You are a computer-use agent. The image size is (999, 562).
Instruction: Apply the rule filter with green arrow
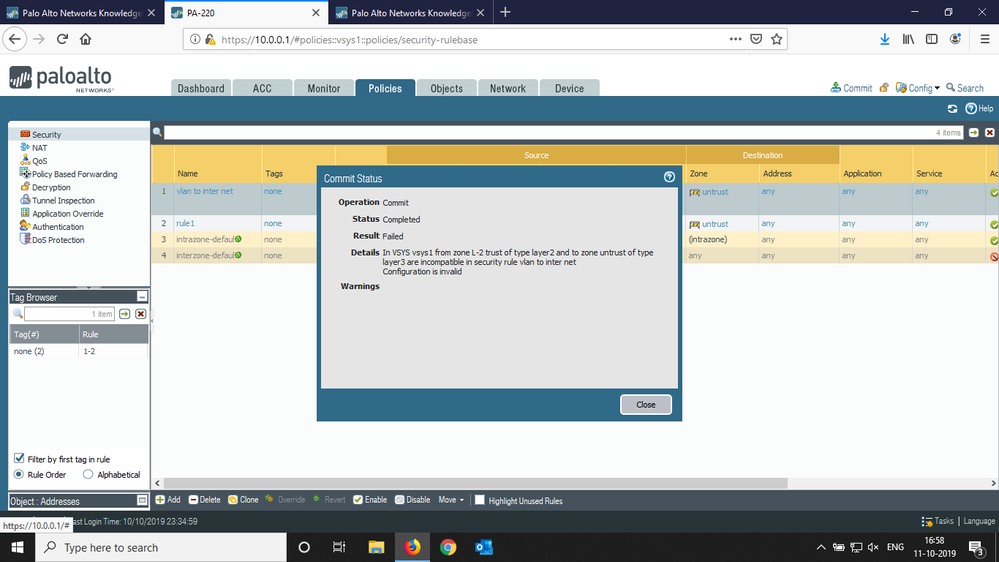[x=974, y=133]
